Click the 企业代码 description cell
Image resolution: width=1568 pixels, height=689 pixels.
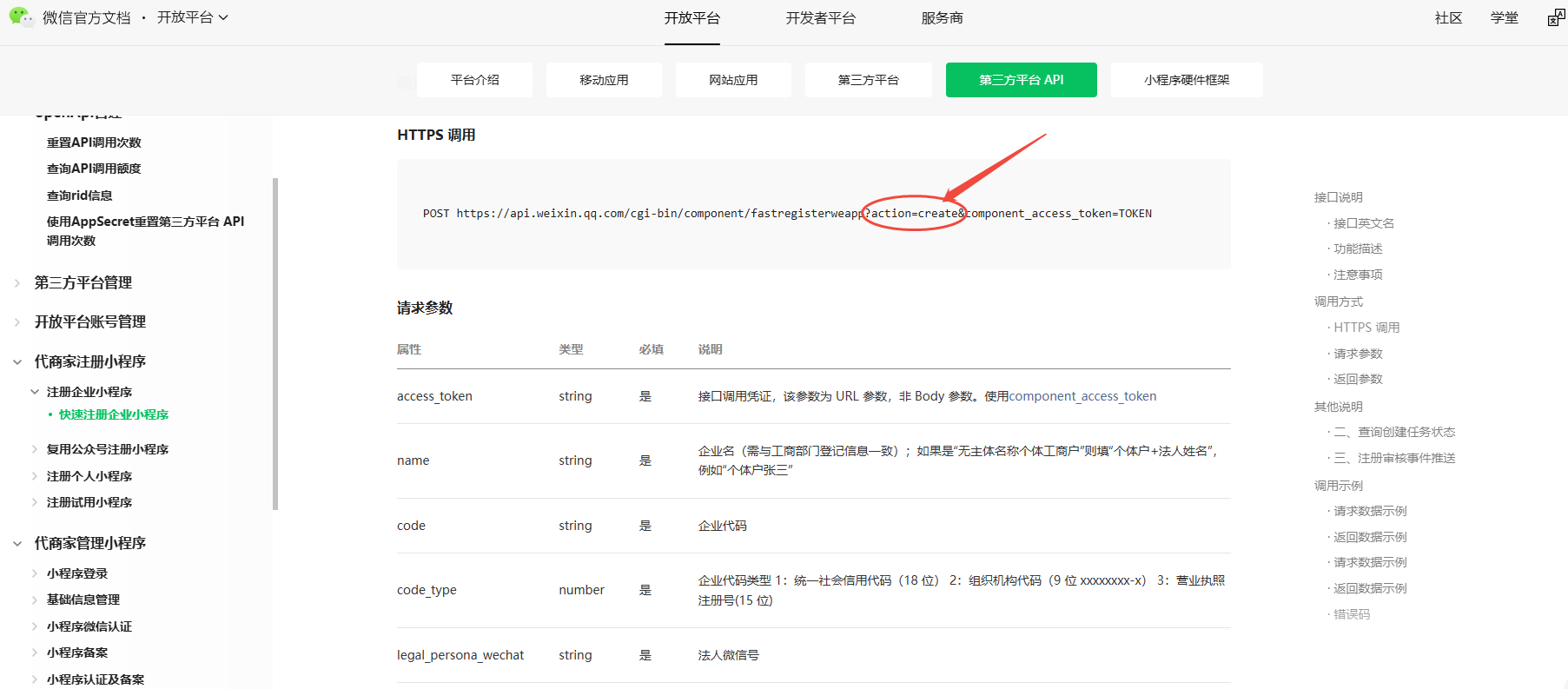[723, 526]
